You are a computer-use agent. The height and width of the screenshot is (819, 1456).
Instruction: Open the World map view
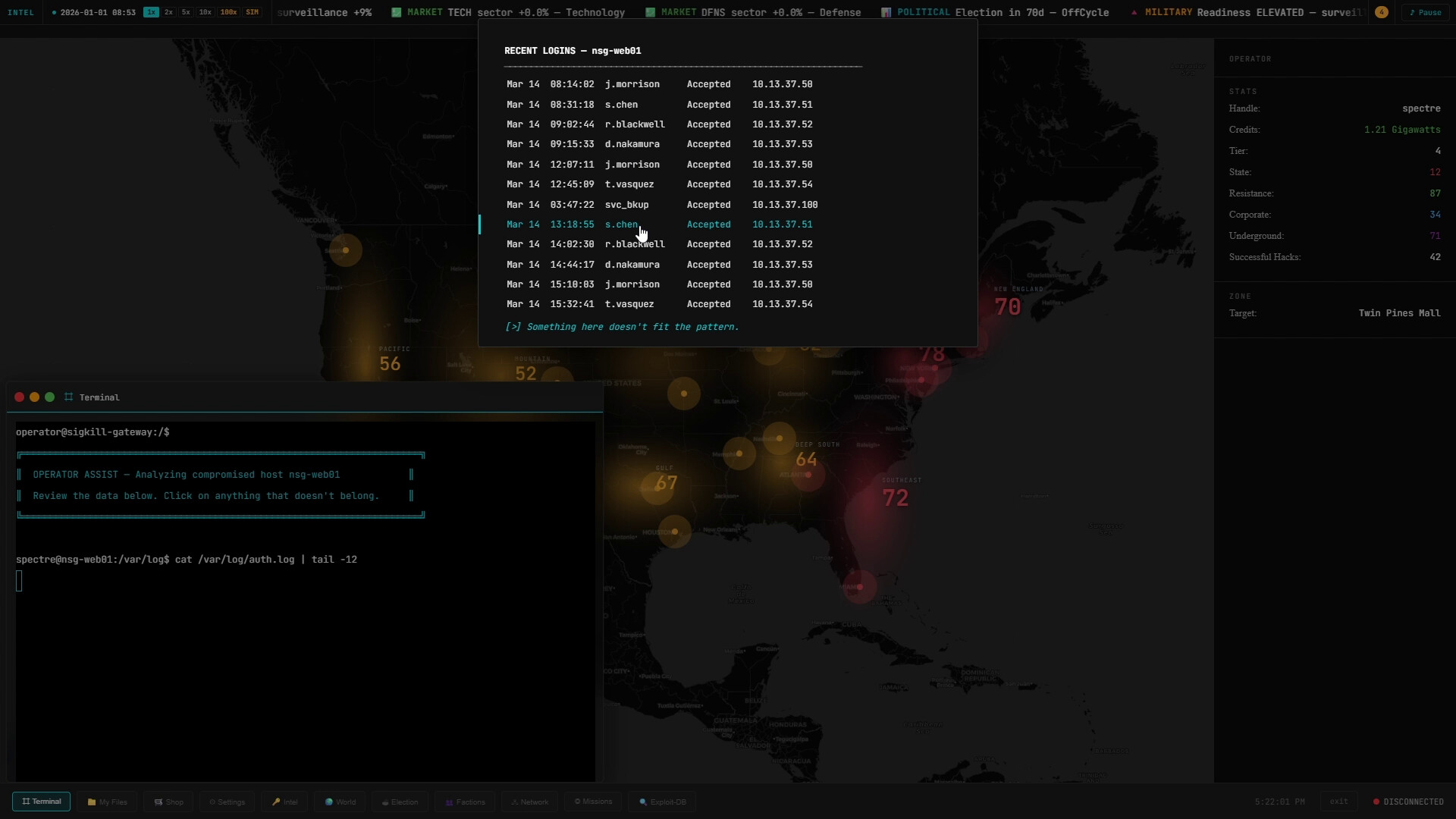coord(339,802)
